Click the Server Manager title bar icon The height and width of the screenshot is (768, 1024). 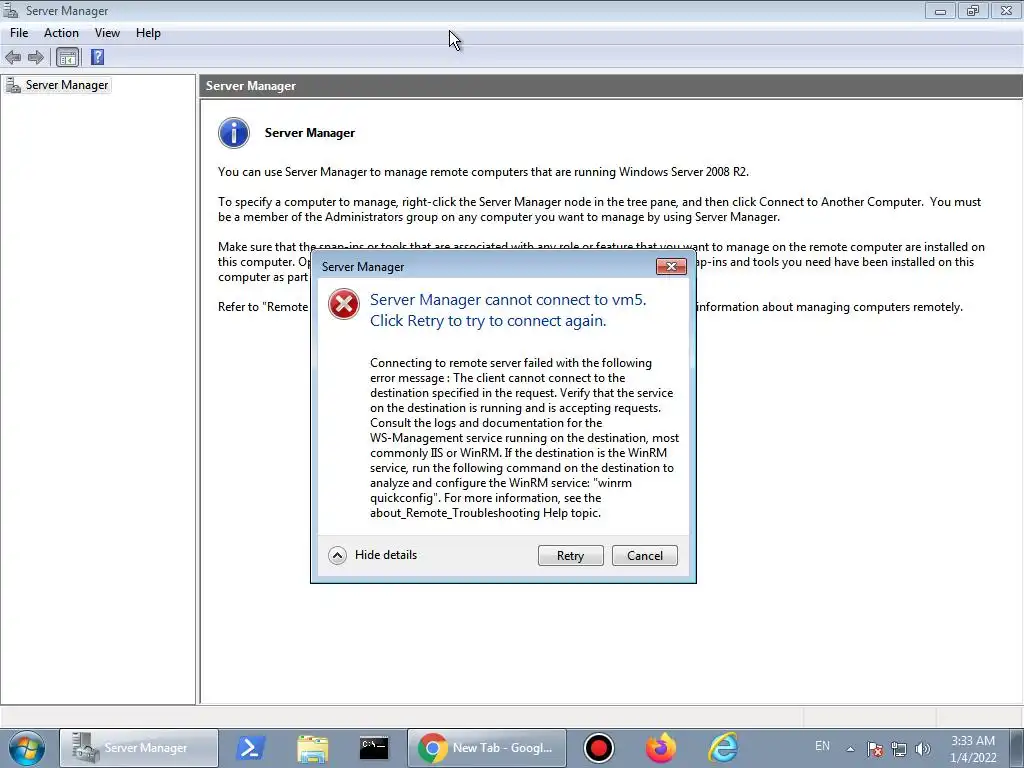click(x=11, y=10)
